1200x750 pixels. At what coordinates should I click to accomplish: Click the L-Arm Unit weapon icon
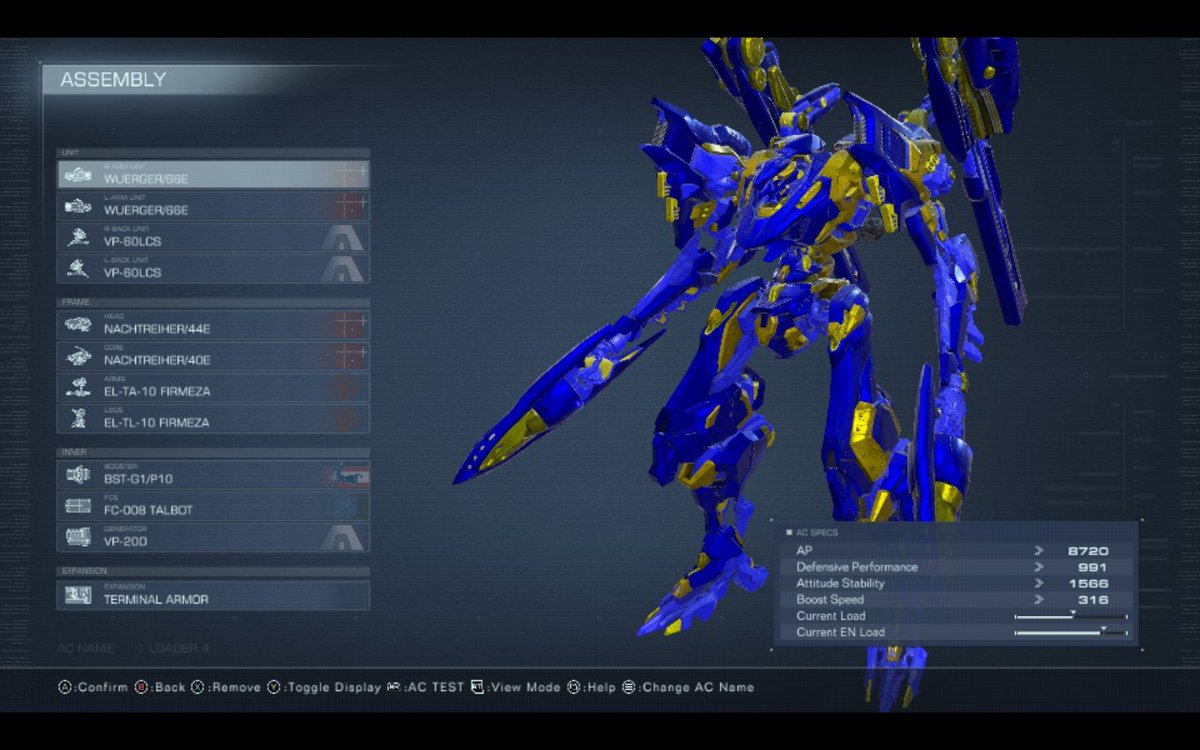pos(78,207)
